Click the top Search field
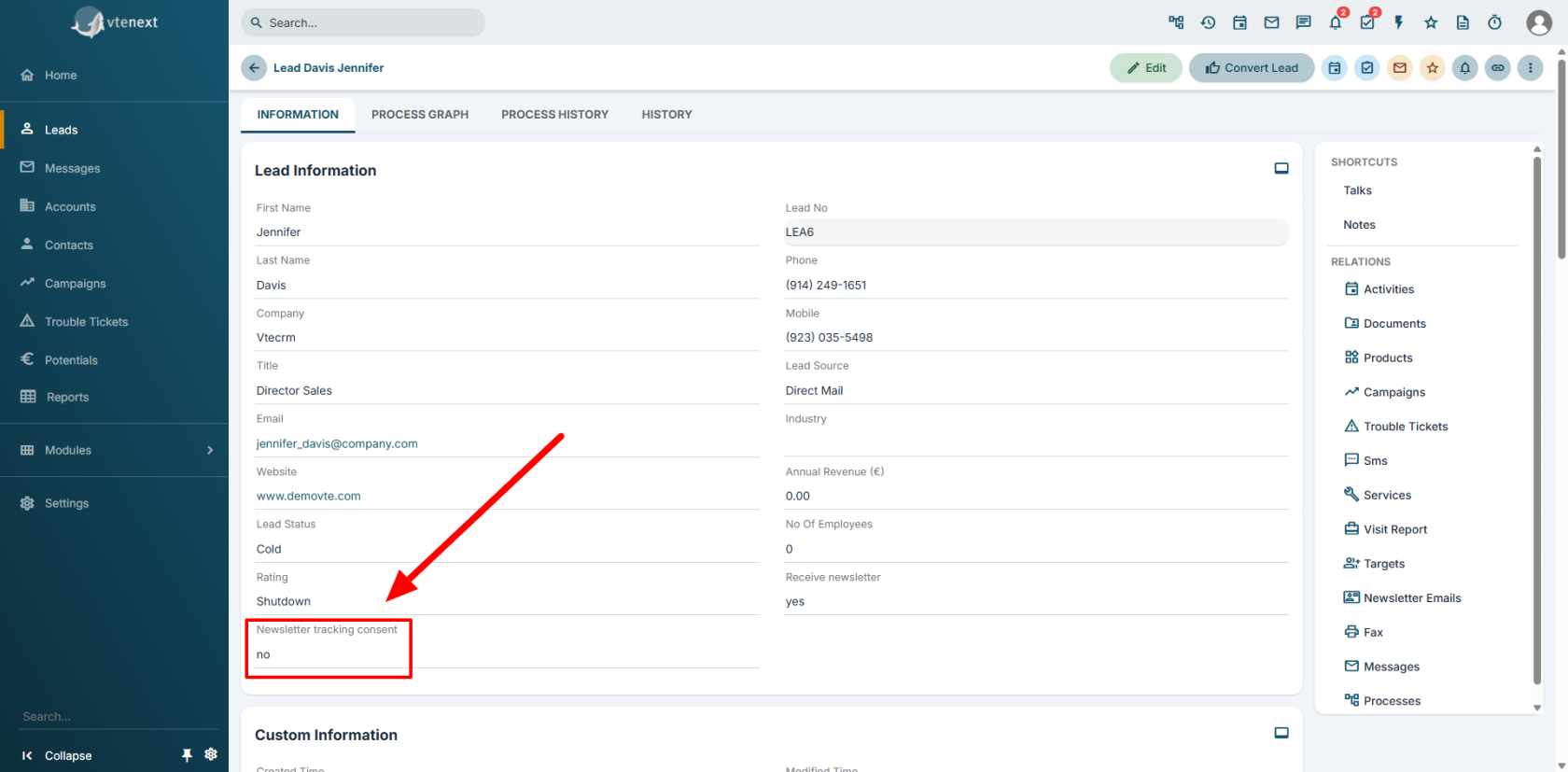1568x772 pixels. 363,22
